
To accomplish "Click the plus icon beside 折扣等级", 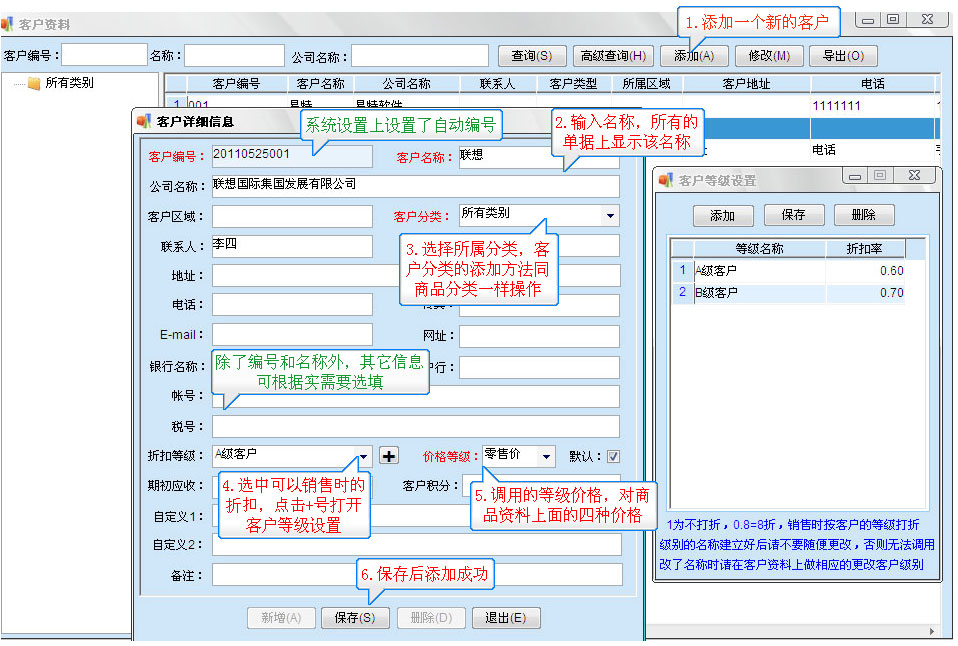I will pyautogui.click(x=389, y=456).
